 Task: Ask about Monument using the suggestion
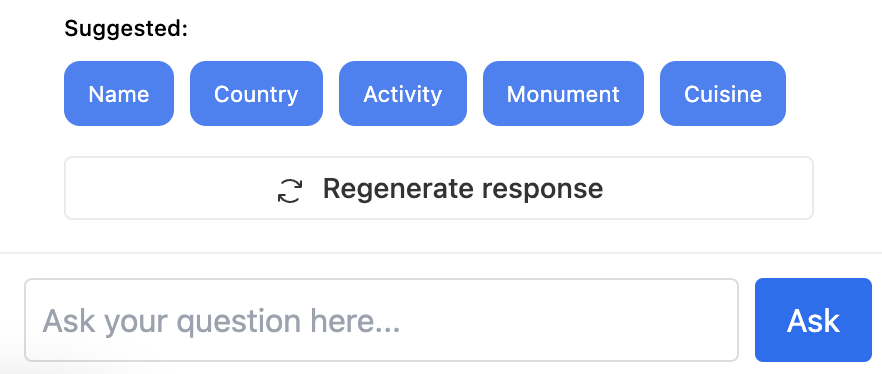[563, 93]
